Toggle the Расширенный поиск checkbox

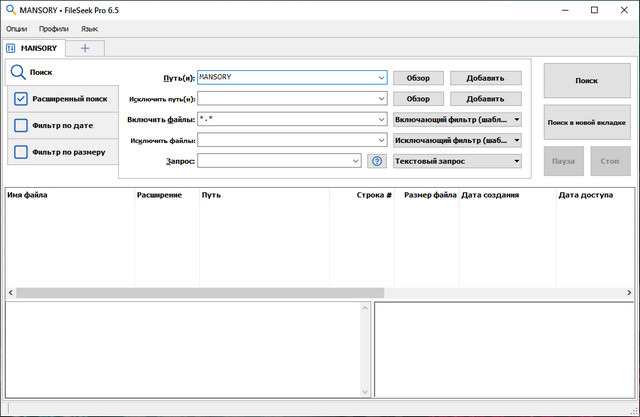tap(21, 99)
